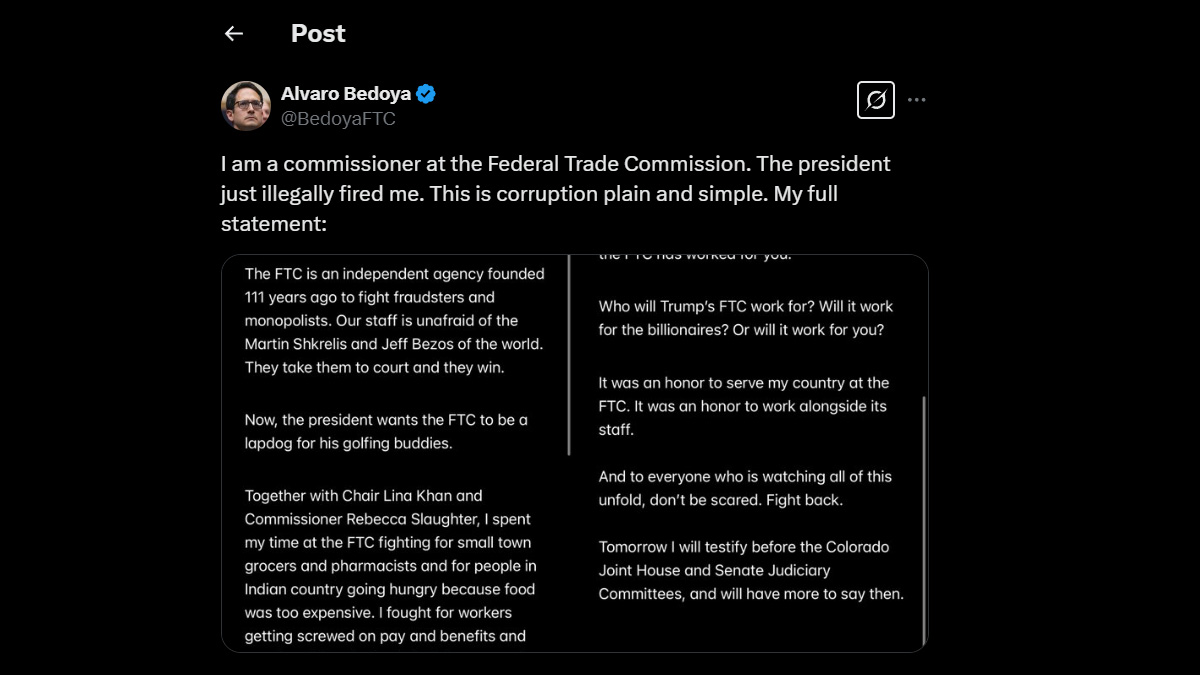Click paragraph about testifying before Colorado committees
Image resolution: width=1200 pixels, height=675 pixels.
751,570
